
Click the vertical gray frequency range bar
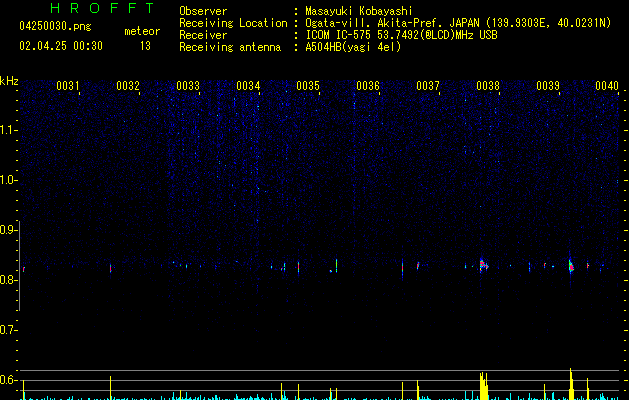(x=19, y=266)
